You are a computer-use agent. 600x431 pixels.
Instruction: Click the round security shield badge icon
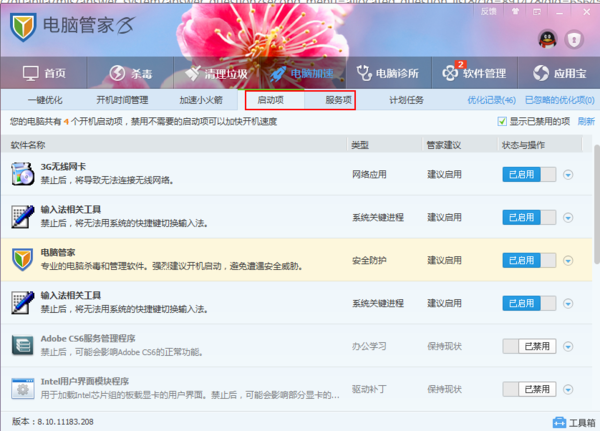(574, 39)
